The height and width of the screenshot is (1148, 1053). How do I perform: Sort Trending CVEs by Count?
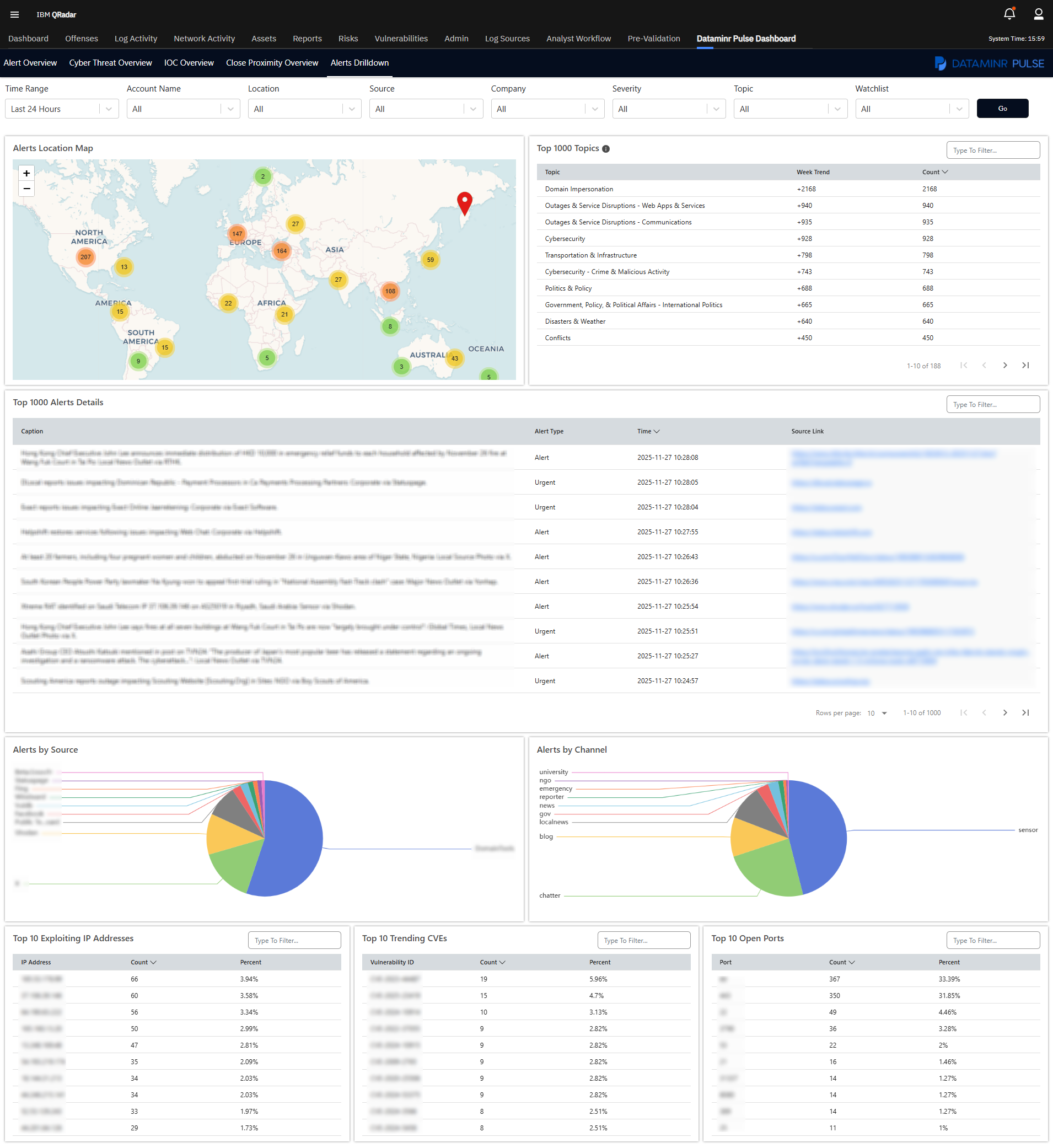(x=492, y=962)
